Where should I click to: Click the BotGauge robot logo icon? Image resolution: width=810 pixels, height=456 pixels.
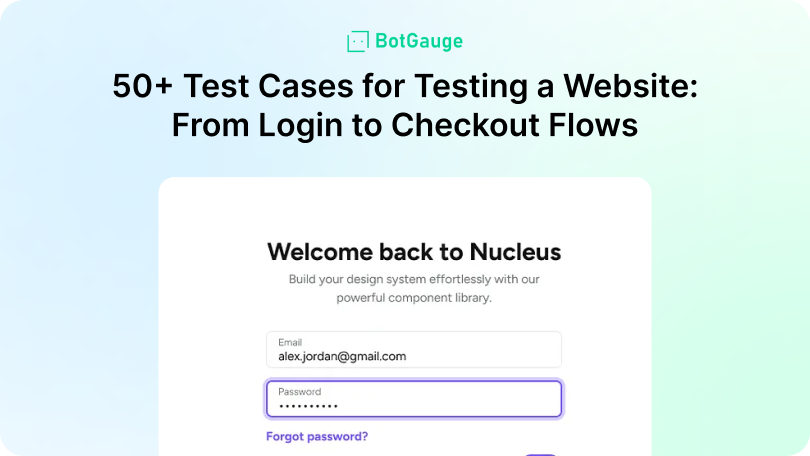(357, 42)
